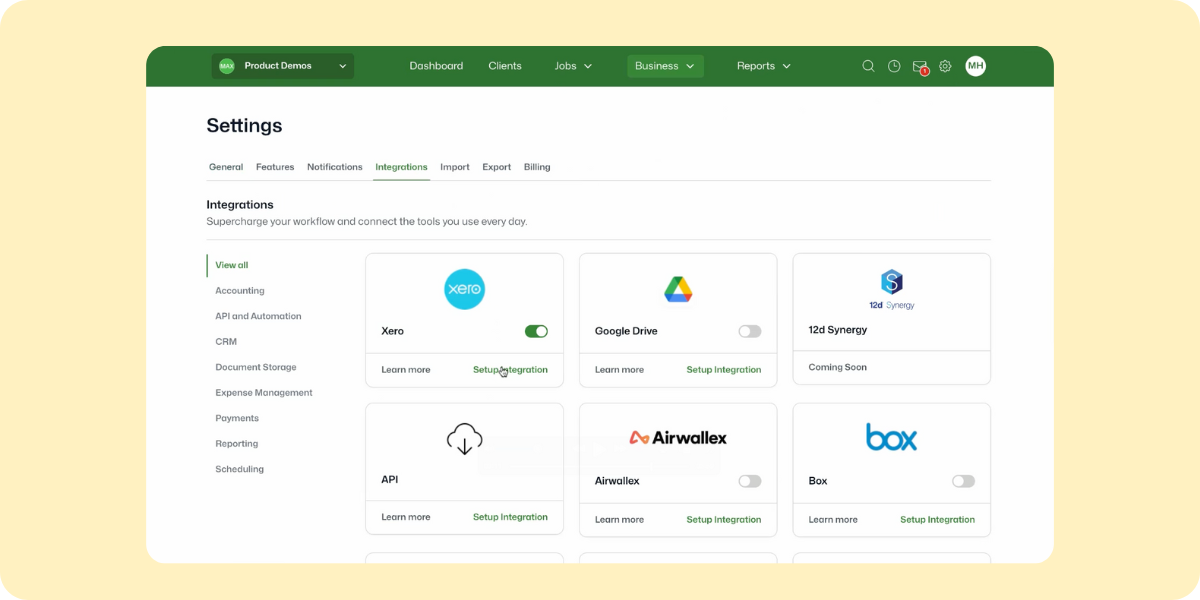1200x600 pixels.
Task: Expand the Reports menu
Action: [764, 66]
